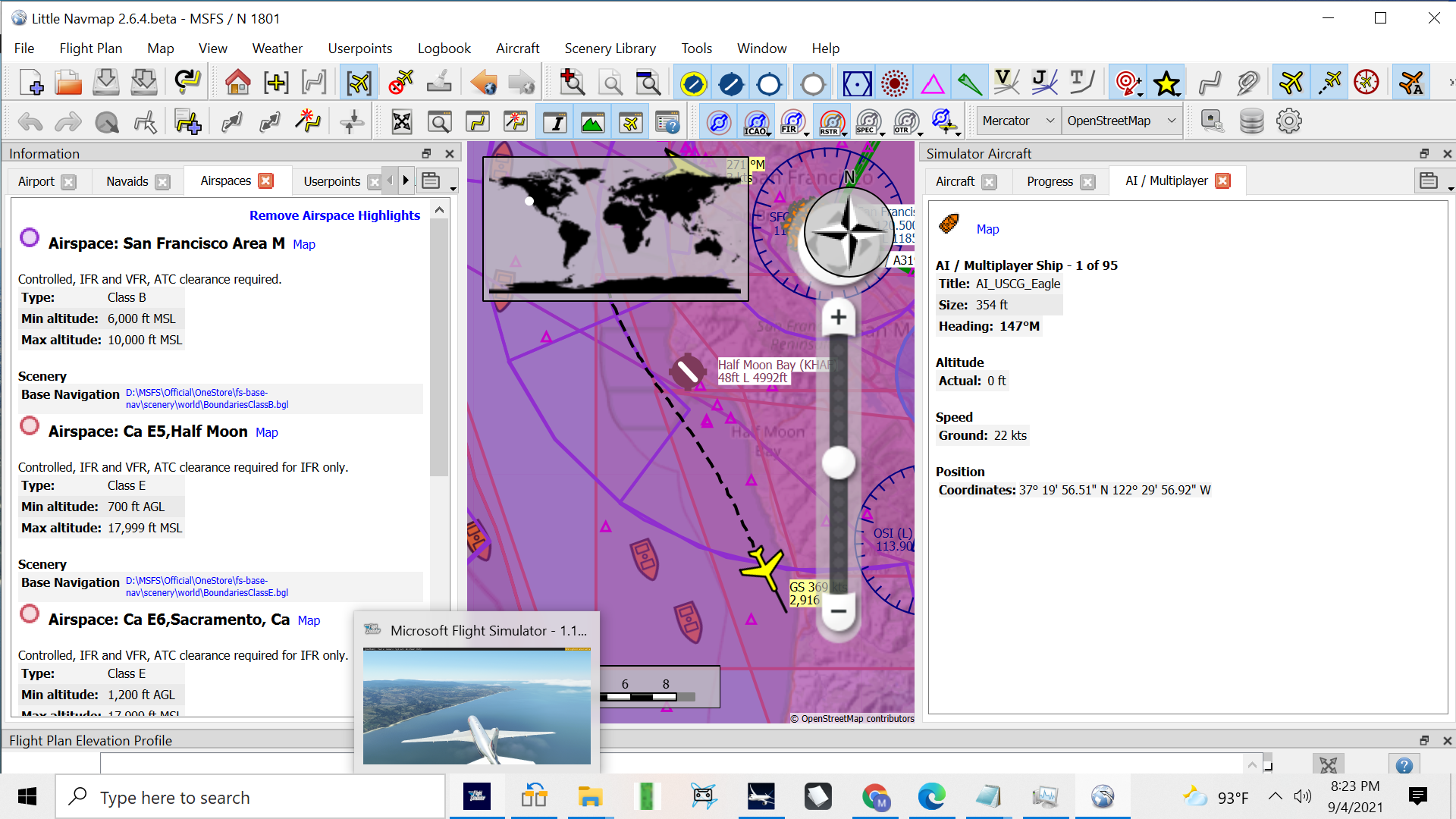Expand the restricted airspaces dropdown

tap(845, 133)
